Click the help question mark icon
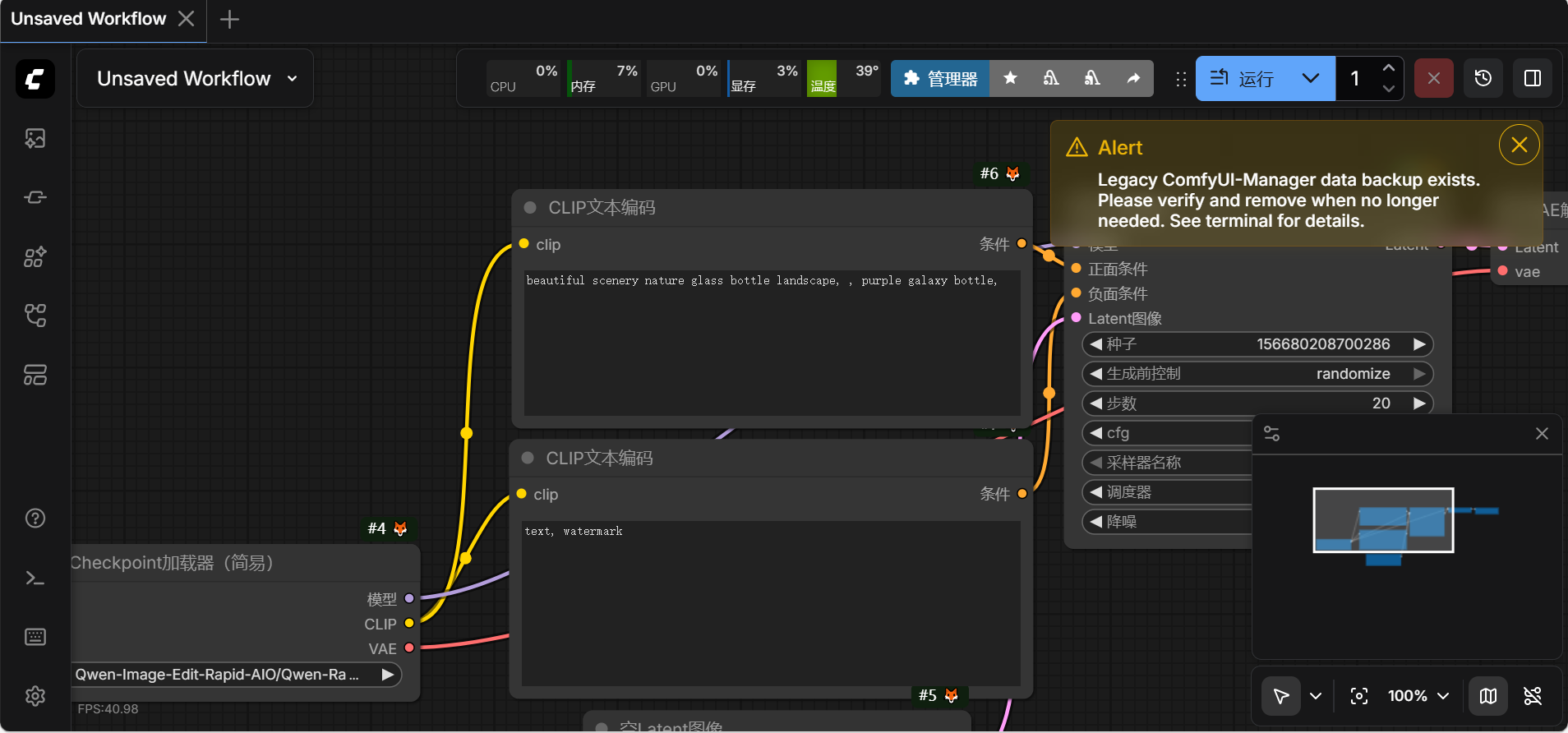1568x733 pixels. click(35, 519)
